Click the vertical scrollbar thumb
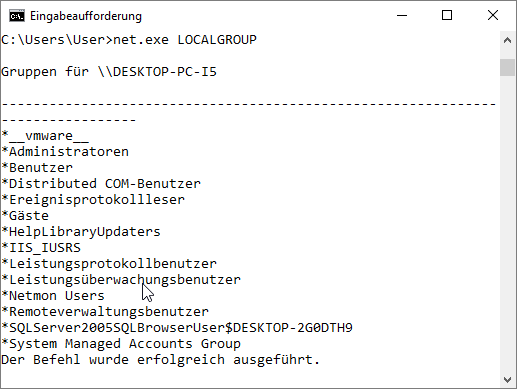Viewport: 517px width, 389px height. [507, 67]
